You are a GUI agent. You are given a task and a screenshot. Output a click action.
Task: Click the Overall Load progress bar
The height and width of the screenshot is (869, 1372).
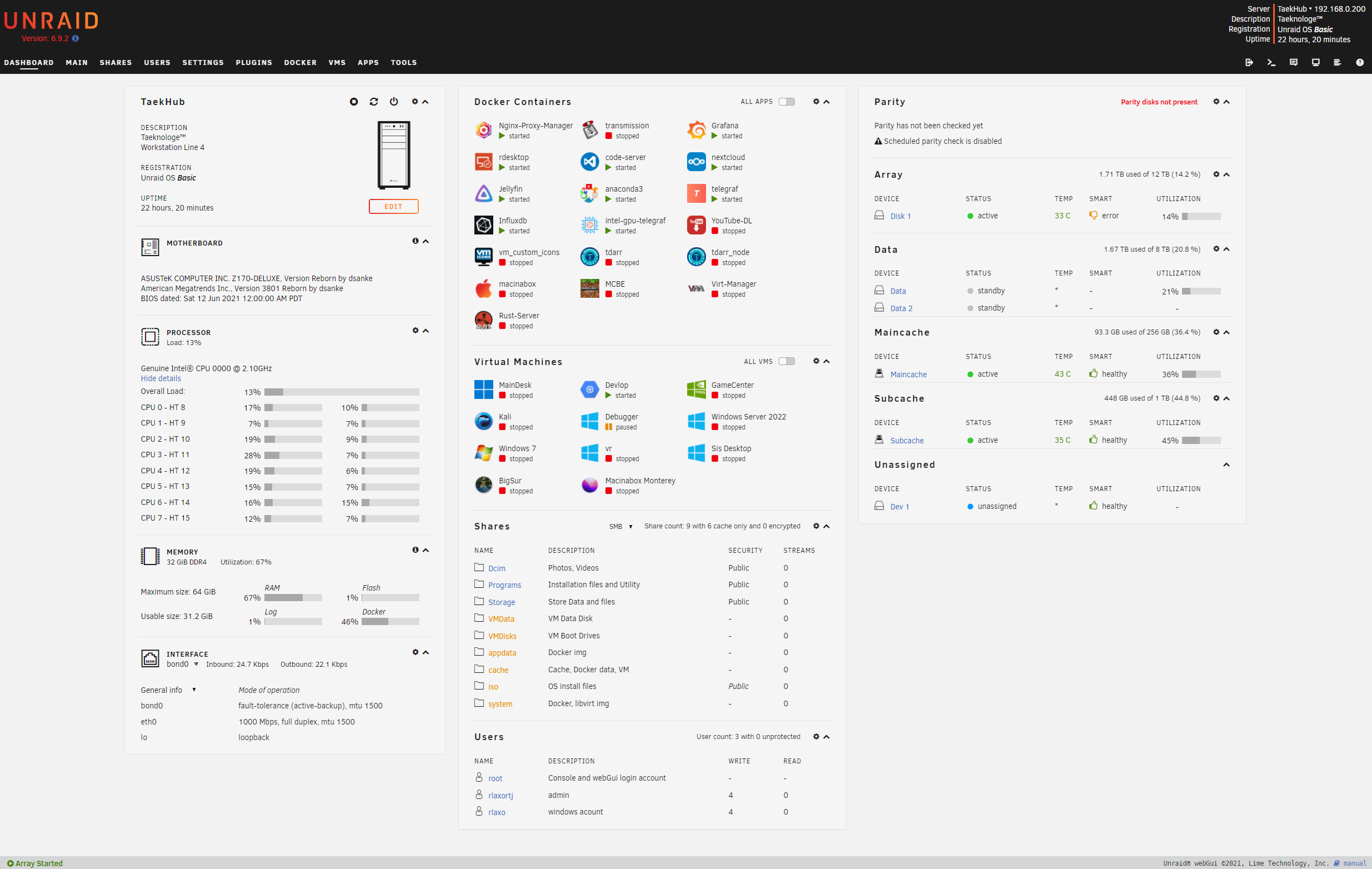[342, 392]
